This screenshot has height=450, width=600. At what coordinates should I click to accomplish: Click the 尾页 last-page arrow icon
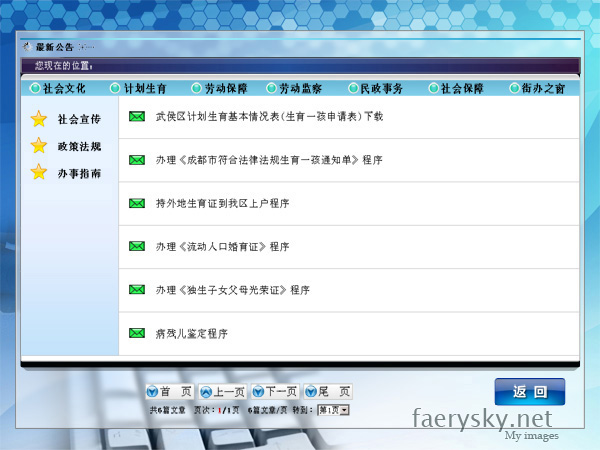click(309, 392)
